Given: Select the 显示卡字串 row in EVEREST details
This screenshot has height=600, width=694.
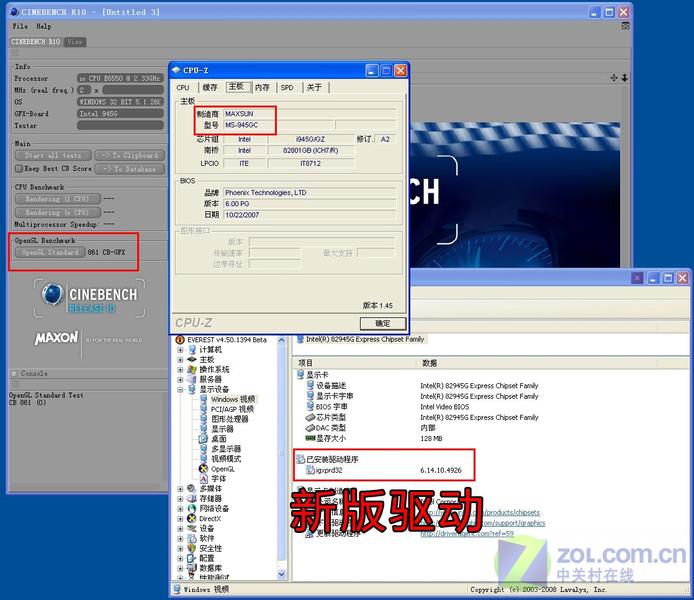Looking at the screenshot, I should (x=335, y=396).
